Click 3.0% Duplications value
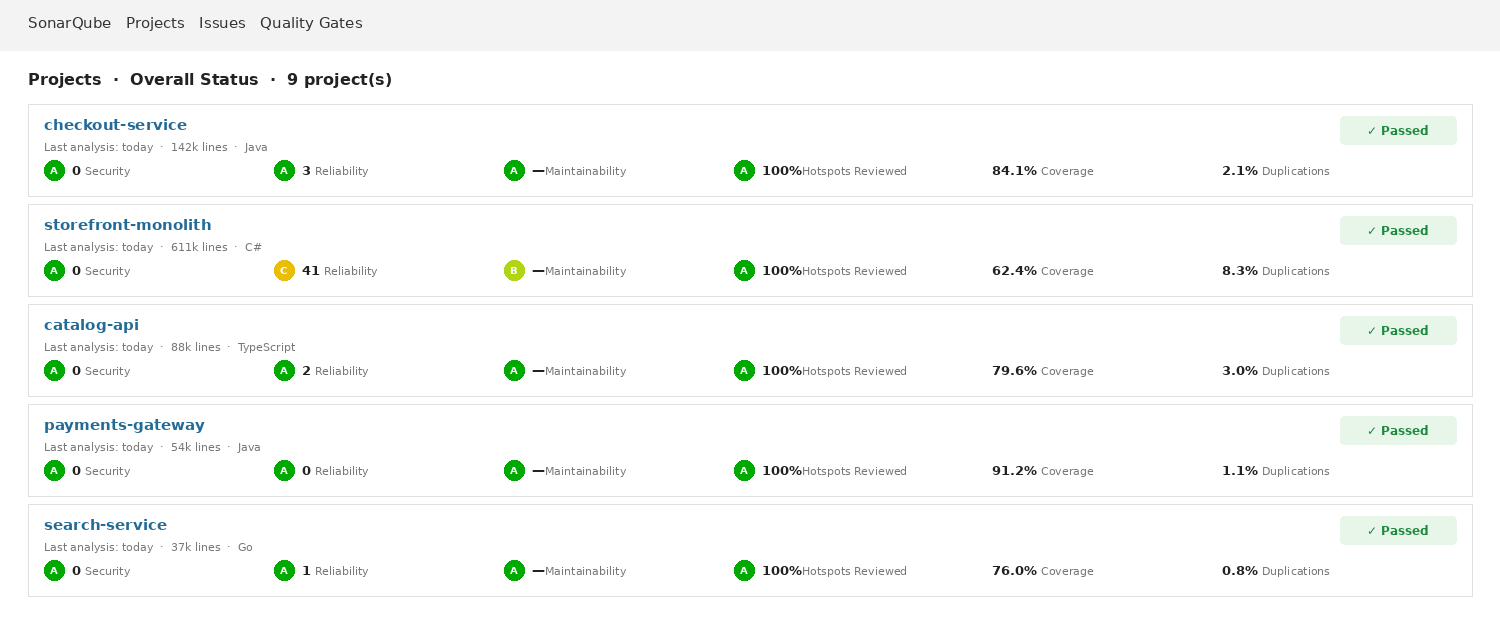The height and width of the screenshot is (620, 1500). click(1240, 371)
